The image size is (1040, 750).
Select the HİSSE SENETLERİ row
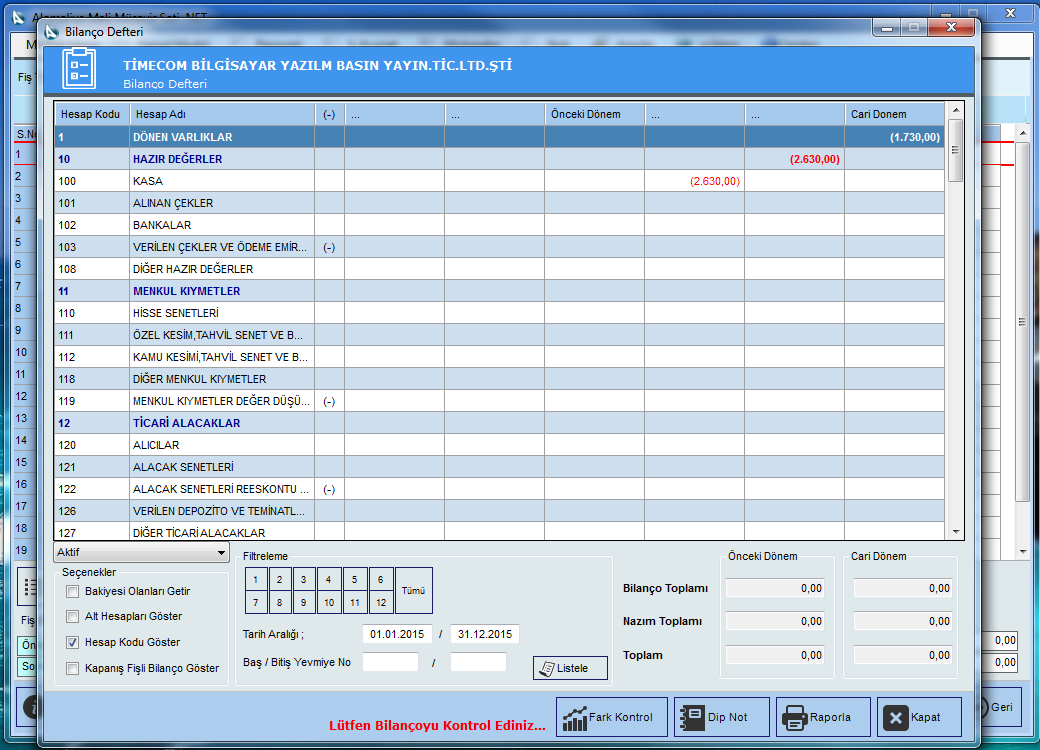[x=499, y=313]
